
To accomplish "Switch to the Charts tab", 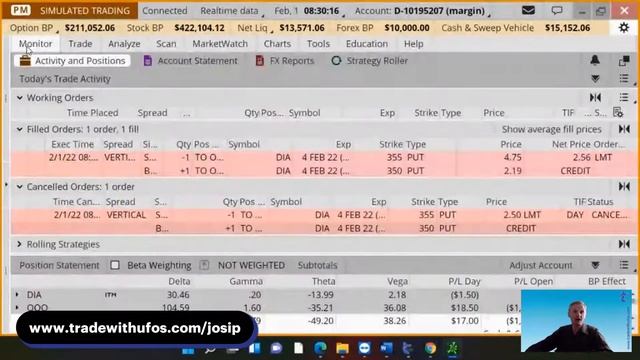I will pos(277,44).
